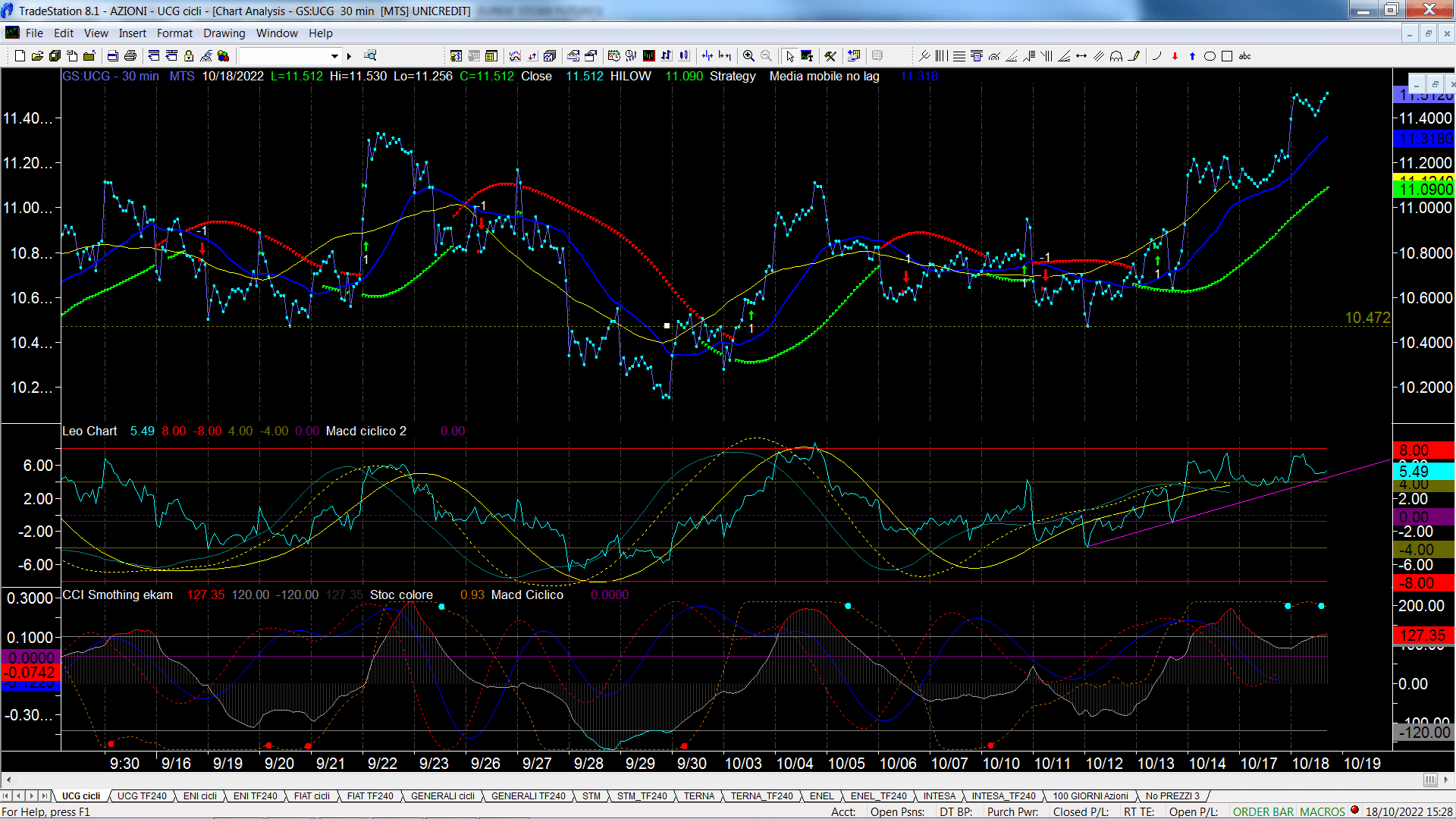This screenshot has width=1456, height=819.
Task: Click the green 11.0900 price label
Action: [1424, 190]
